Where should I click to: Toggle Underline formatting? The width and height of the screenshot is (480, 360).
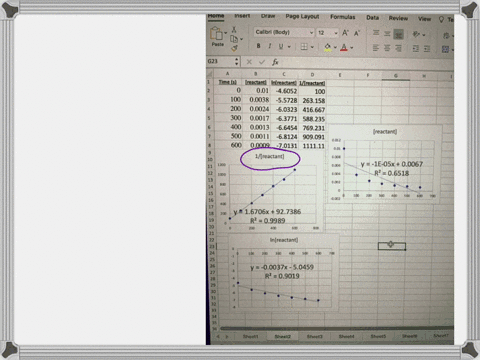click(281, 46)
